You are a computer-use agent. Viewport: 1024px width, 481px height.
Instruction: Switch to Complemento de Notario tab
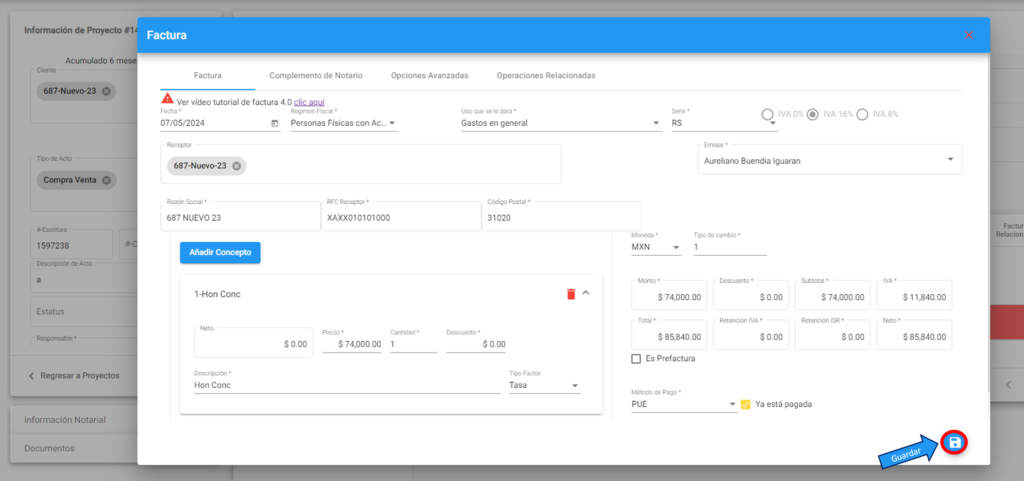pos(316,76)
